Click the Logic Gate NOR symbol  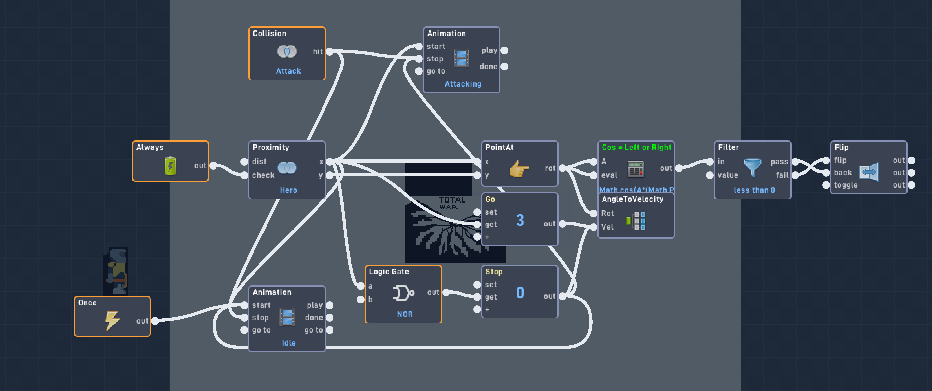click(404, 293)
